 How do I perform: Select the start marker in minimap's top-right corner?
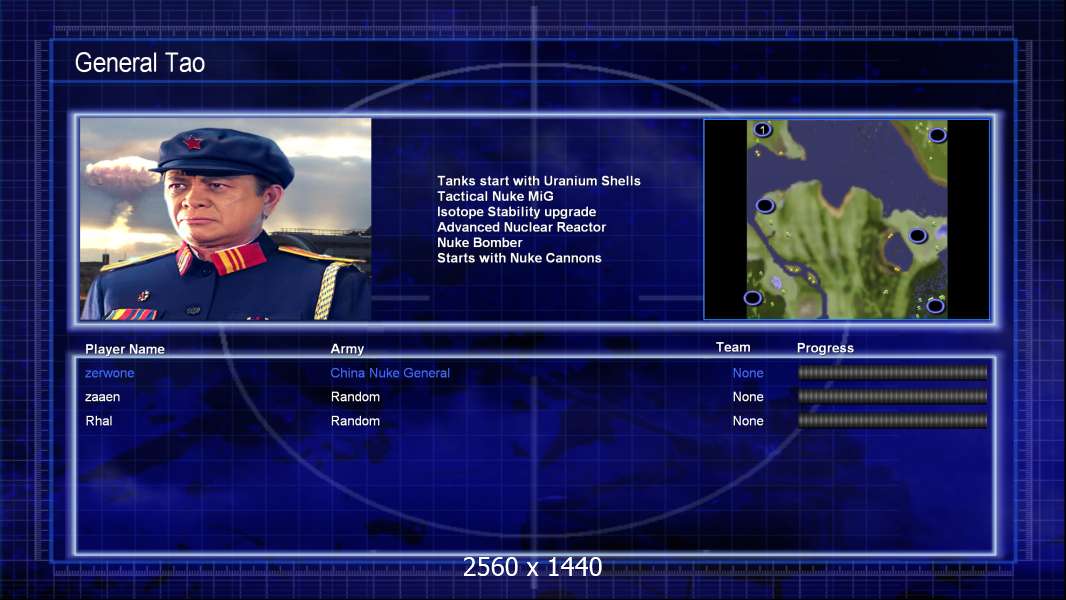(x=937, y=135)
